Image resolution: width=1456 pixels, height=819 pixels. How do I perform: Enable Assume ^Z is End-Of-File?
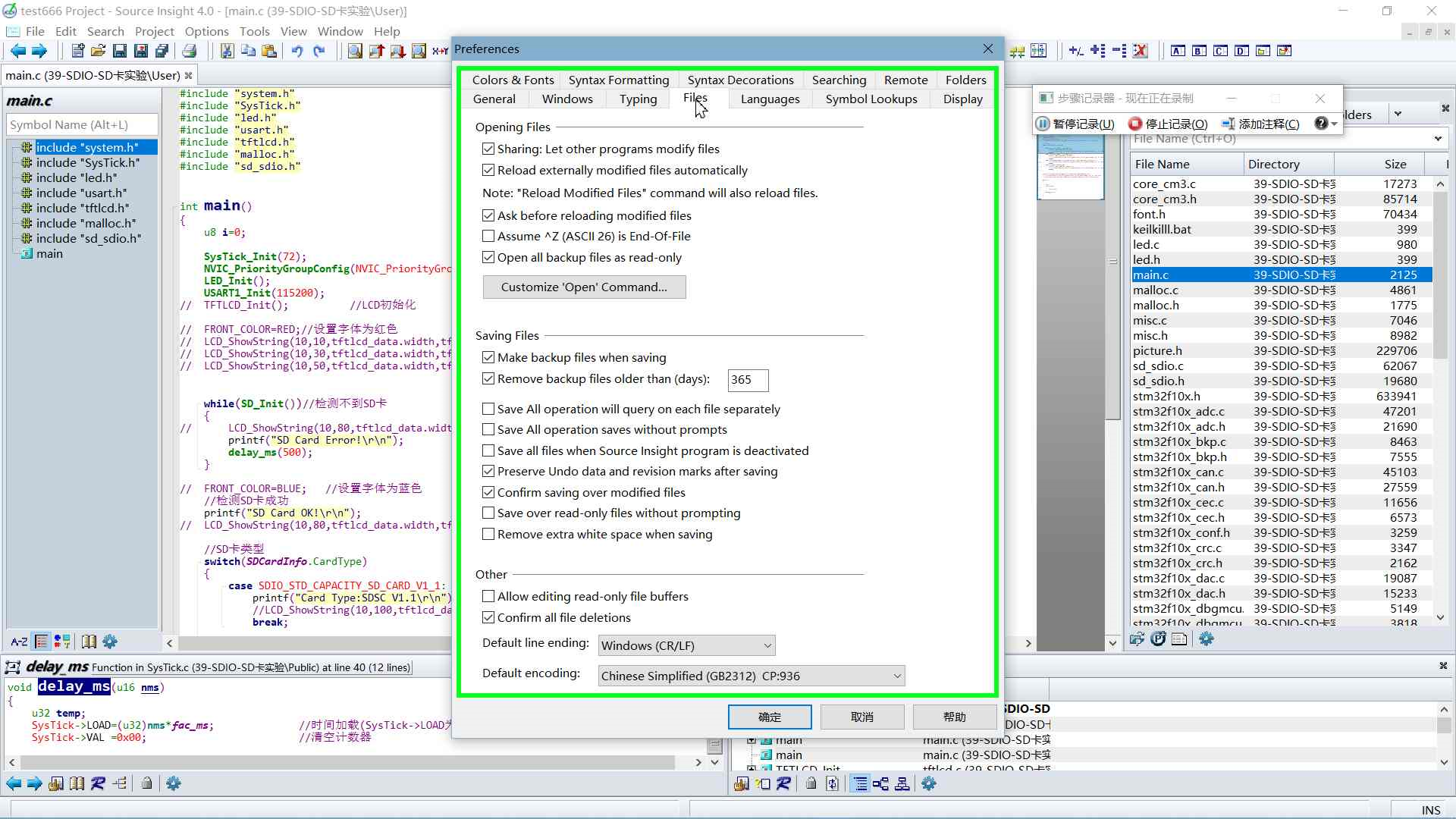tap(488, 237)
